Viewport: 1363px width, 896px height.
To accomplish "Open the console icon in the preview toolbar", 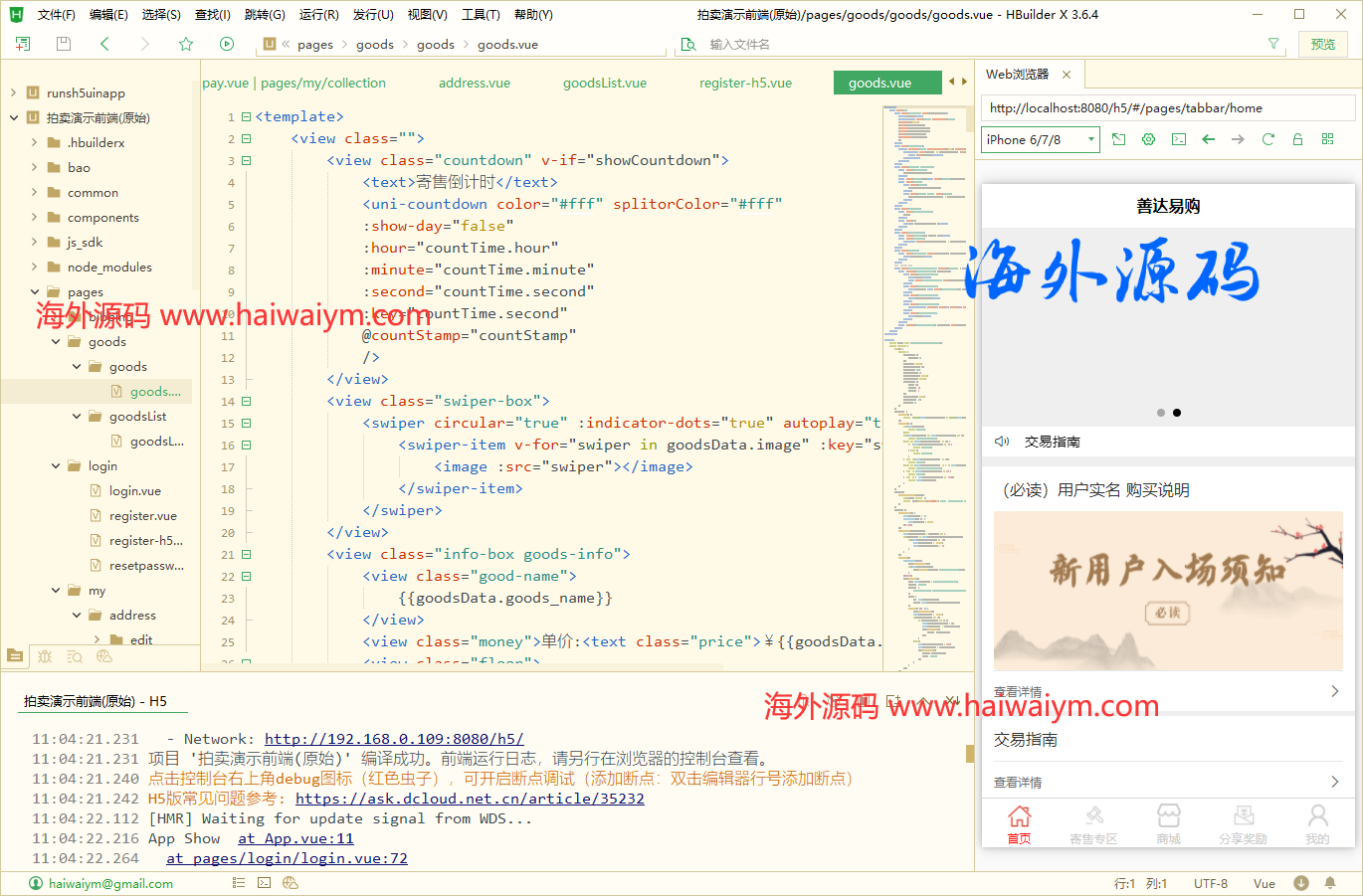I will 1179,139.
